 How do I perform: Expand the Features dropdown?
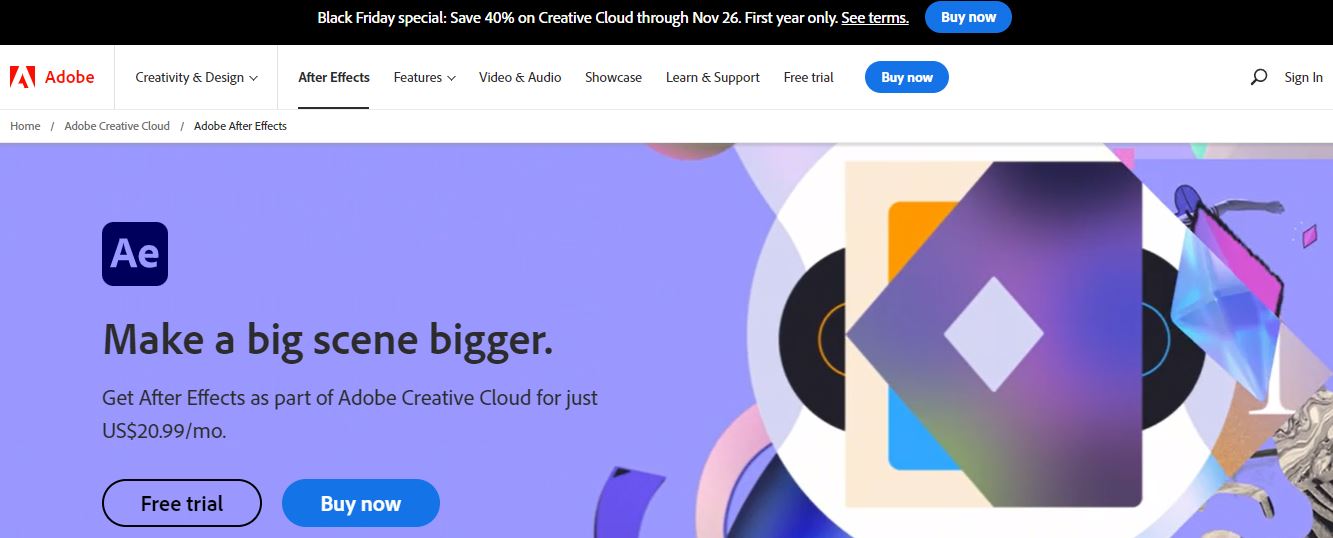425,77
